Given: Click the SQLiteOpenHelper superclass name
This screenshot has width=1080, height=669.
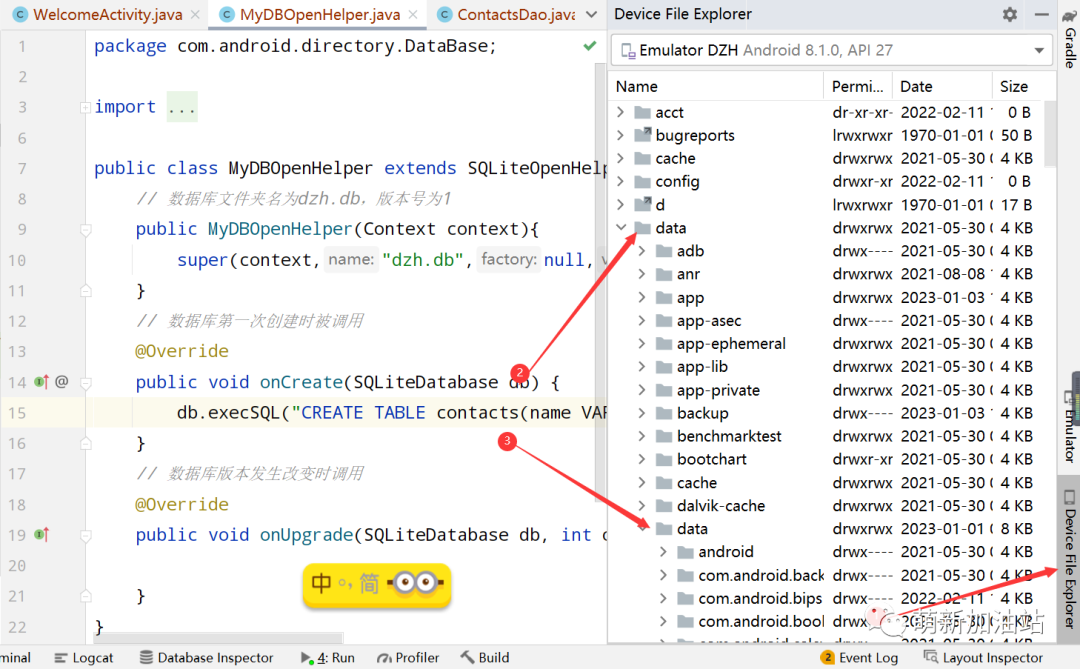Looking at the screenshot, I should pos(537,168).
